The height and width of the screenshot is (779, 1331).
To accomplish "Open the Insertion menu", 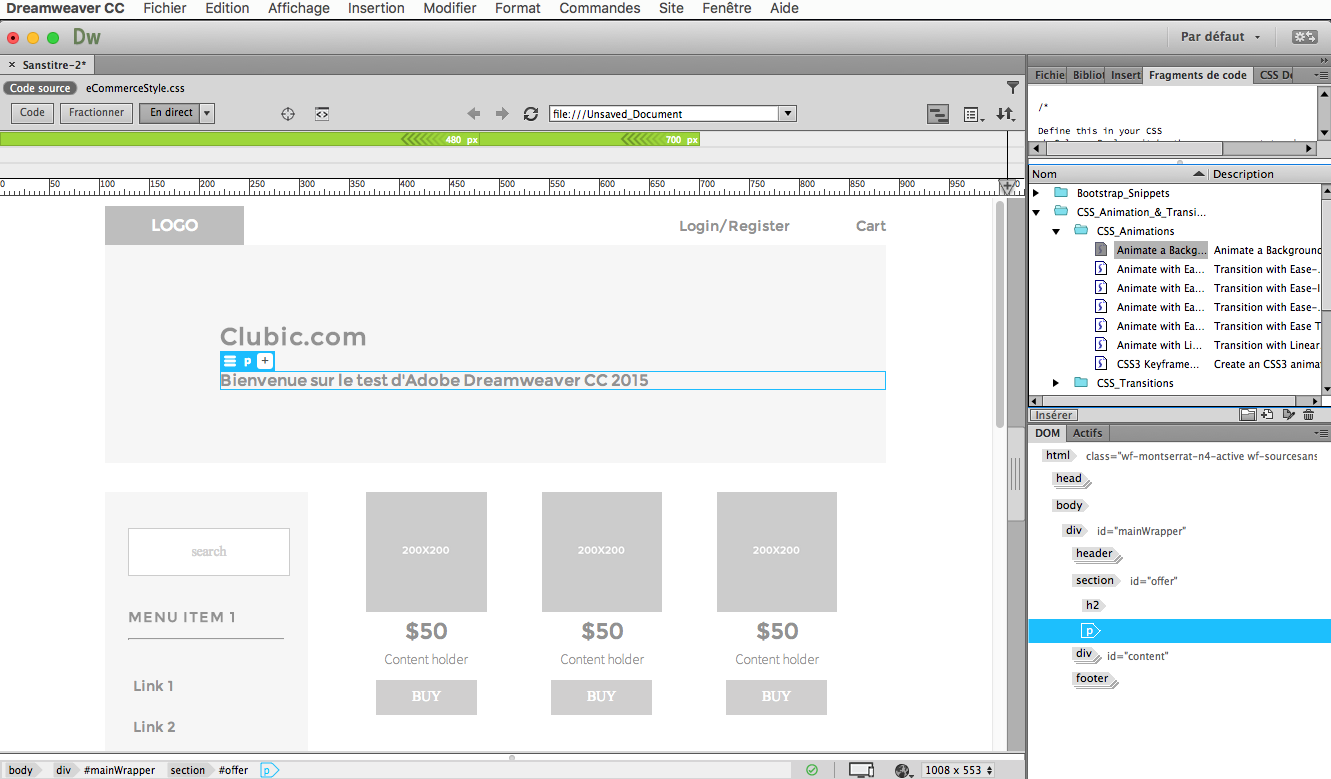I will click(376, 8).
